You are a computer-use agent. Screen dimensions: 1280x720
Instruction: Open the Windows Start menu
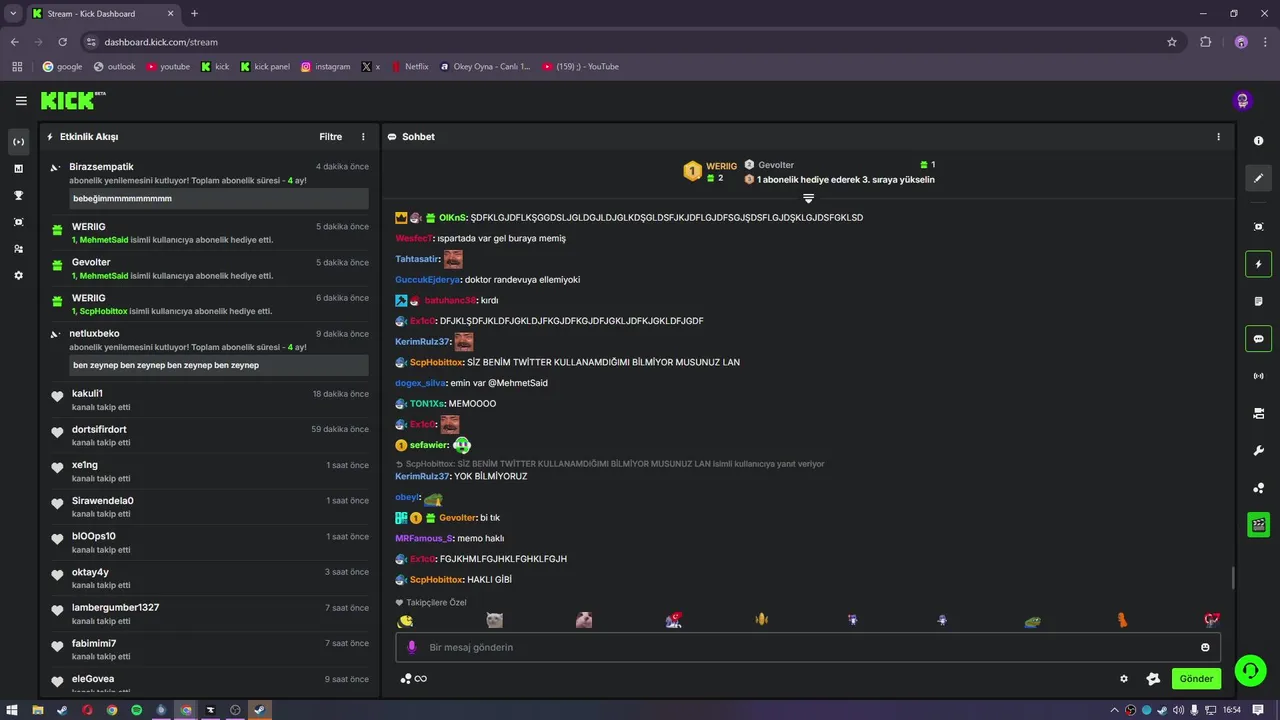click(x=12, y=710)
